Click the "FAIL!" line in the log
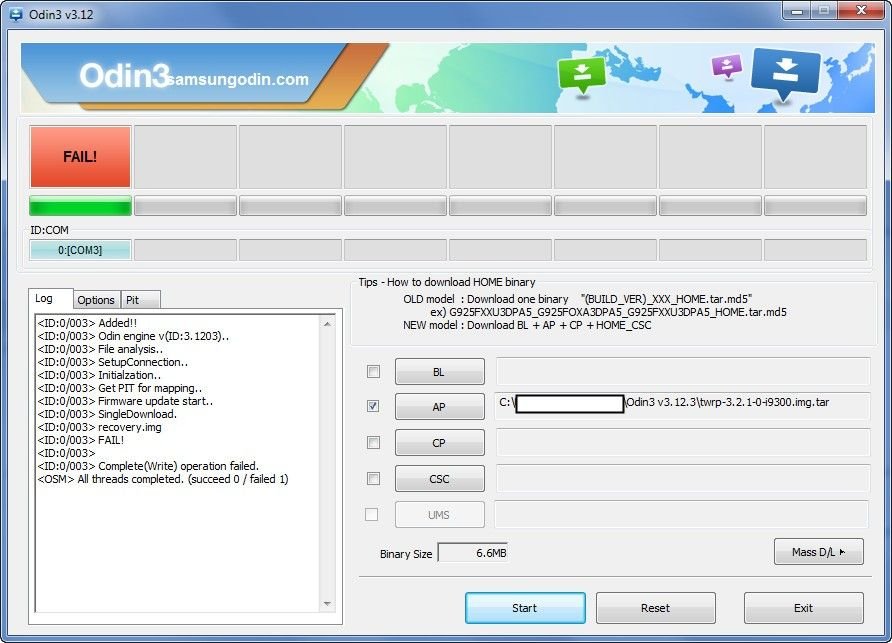The image size is (892, 643). pyautogui.click(x=81, y=440)
